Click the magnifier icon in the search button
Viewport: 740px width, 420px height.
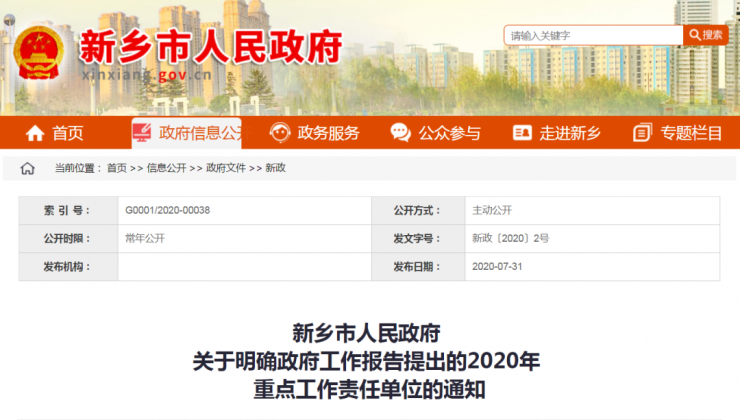pos(693,35)
